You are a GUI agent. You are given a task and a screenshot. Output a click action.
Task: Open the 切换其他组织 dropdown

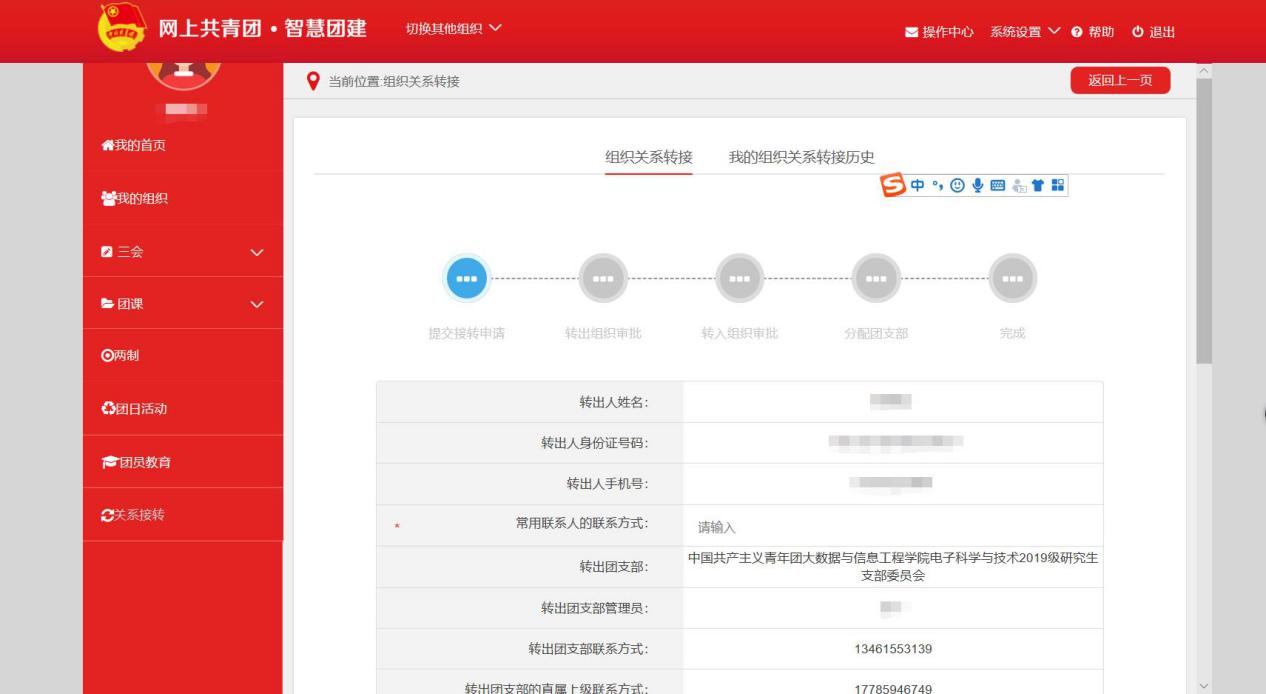coord(453,29)
